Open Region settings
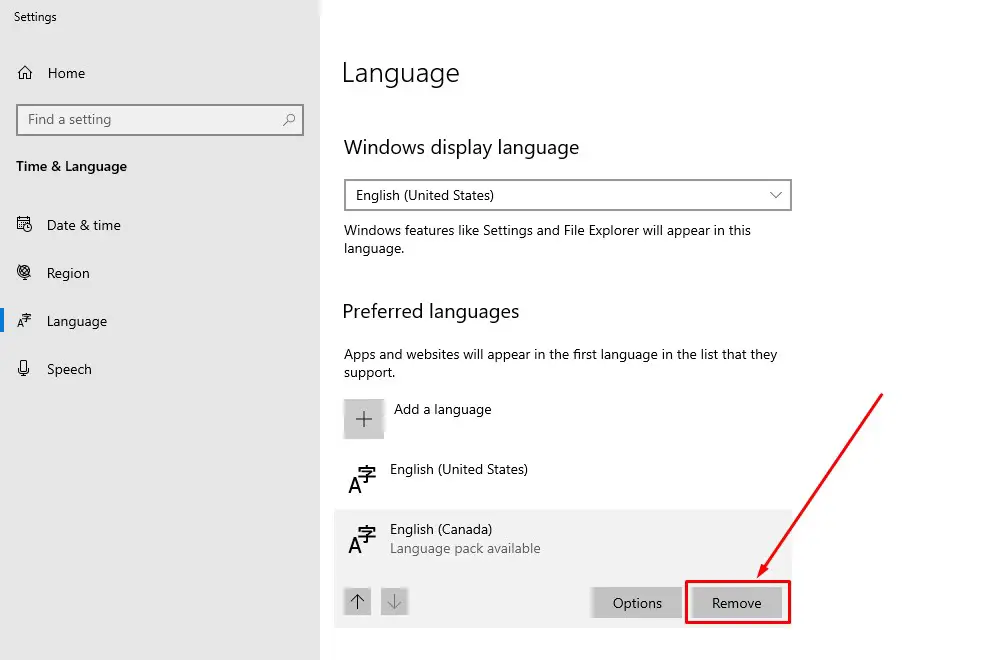This screenshot has width=1000, height=660. 68,274
